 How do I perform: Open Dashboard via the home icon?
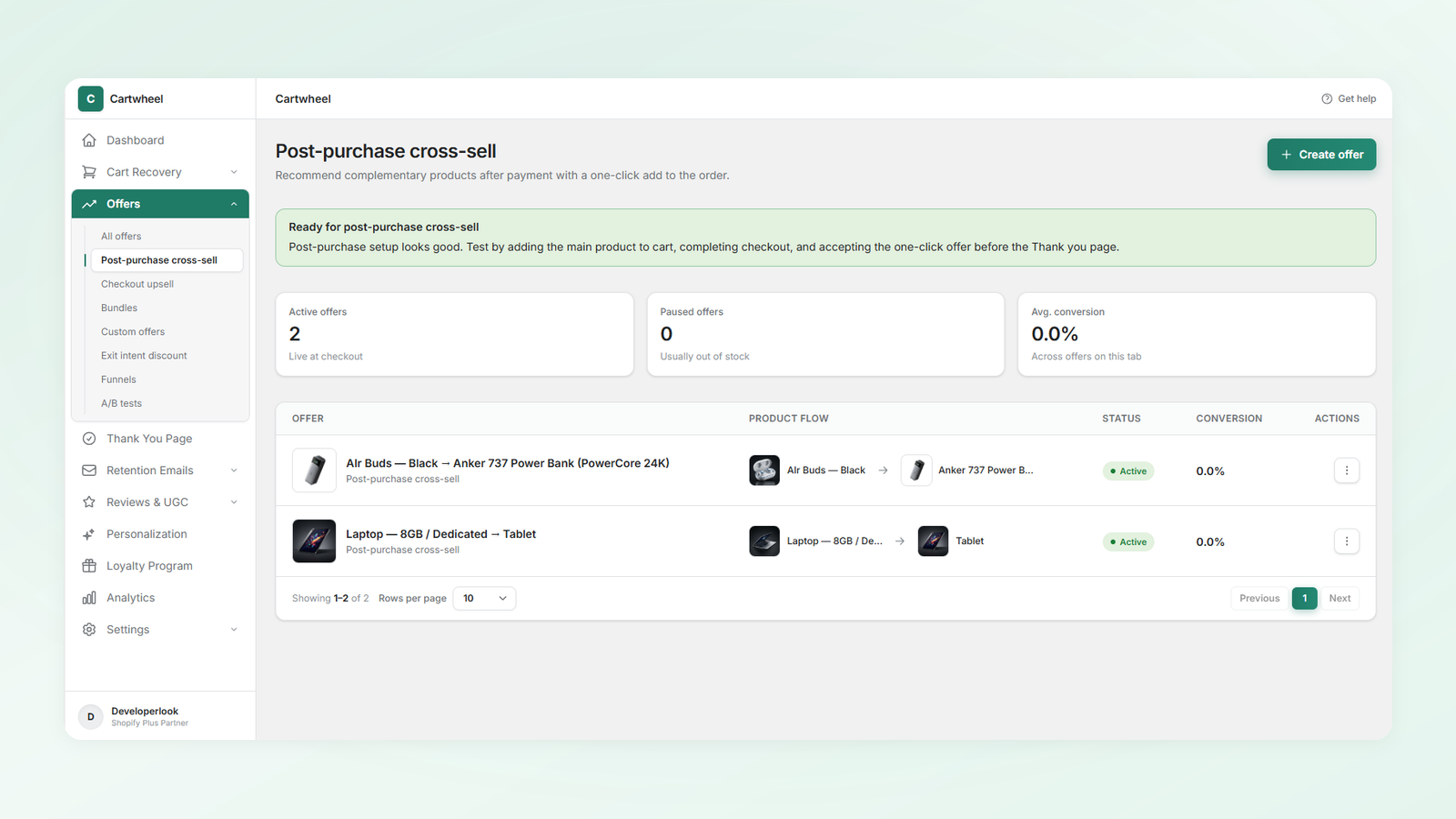pyautogui.click(x=89, y=140)
